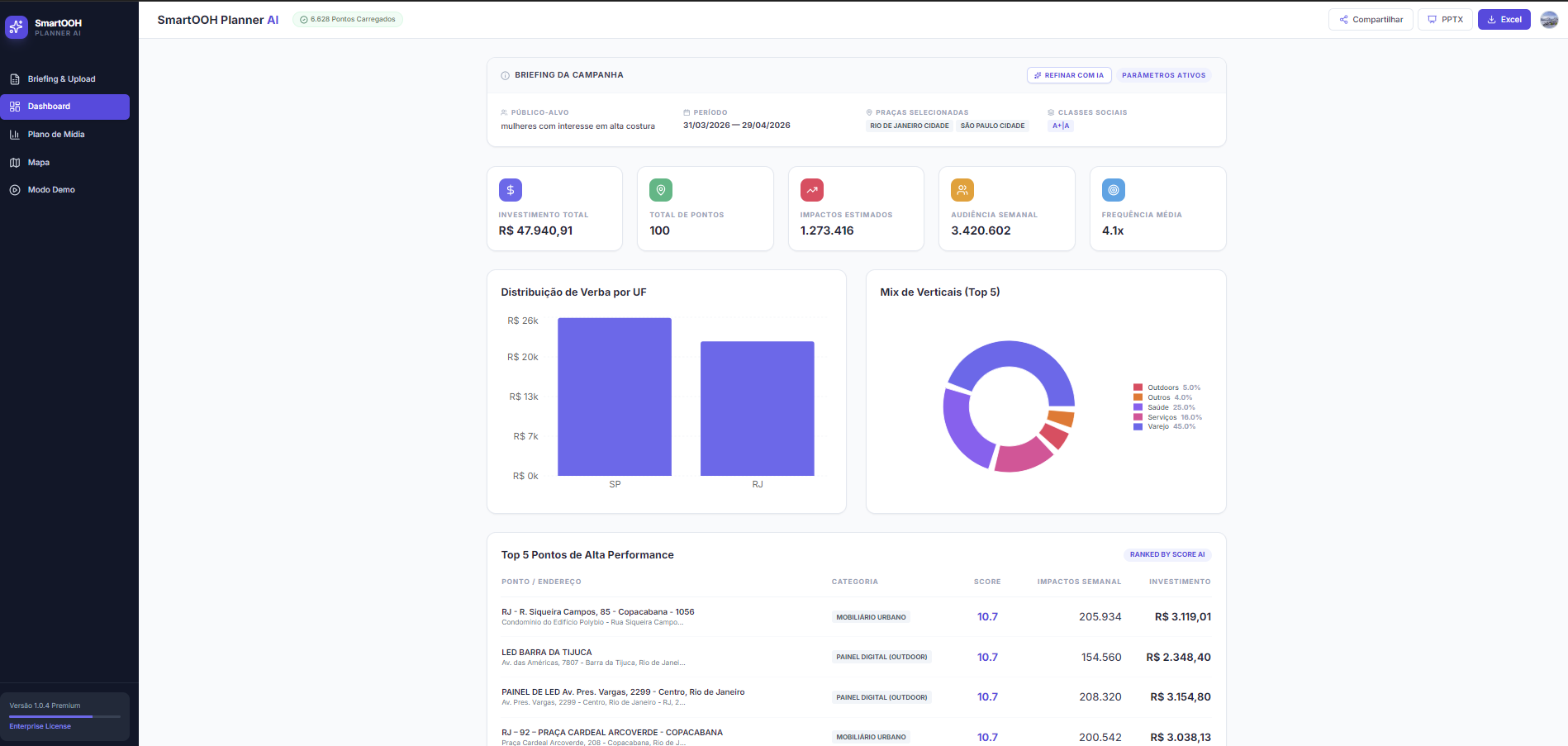Click Refinar com IA button

pos(1069,75)
